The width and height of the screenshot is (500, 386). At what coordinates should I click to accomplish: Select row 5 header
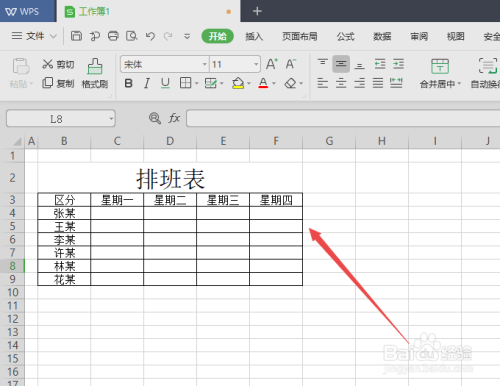click(x=12, y=226)
